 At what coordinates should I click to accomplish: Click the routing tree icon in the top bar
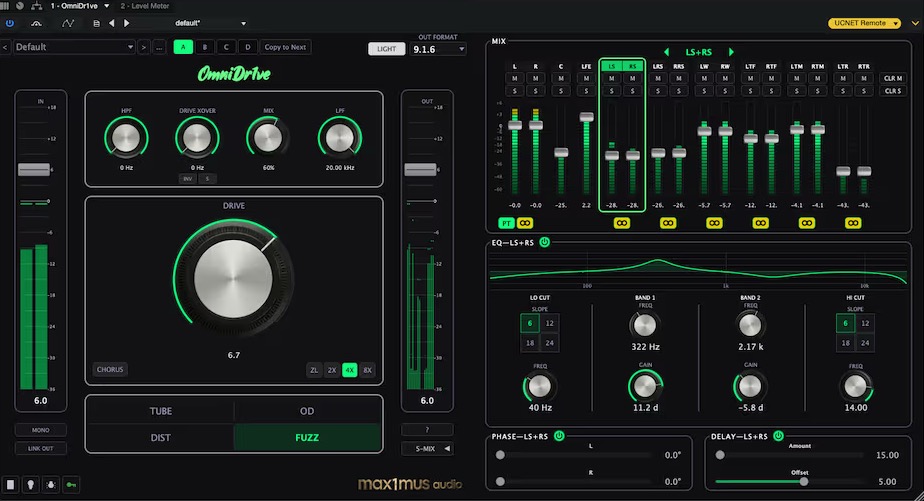tap(37, 6)
